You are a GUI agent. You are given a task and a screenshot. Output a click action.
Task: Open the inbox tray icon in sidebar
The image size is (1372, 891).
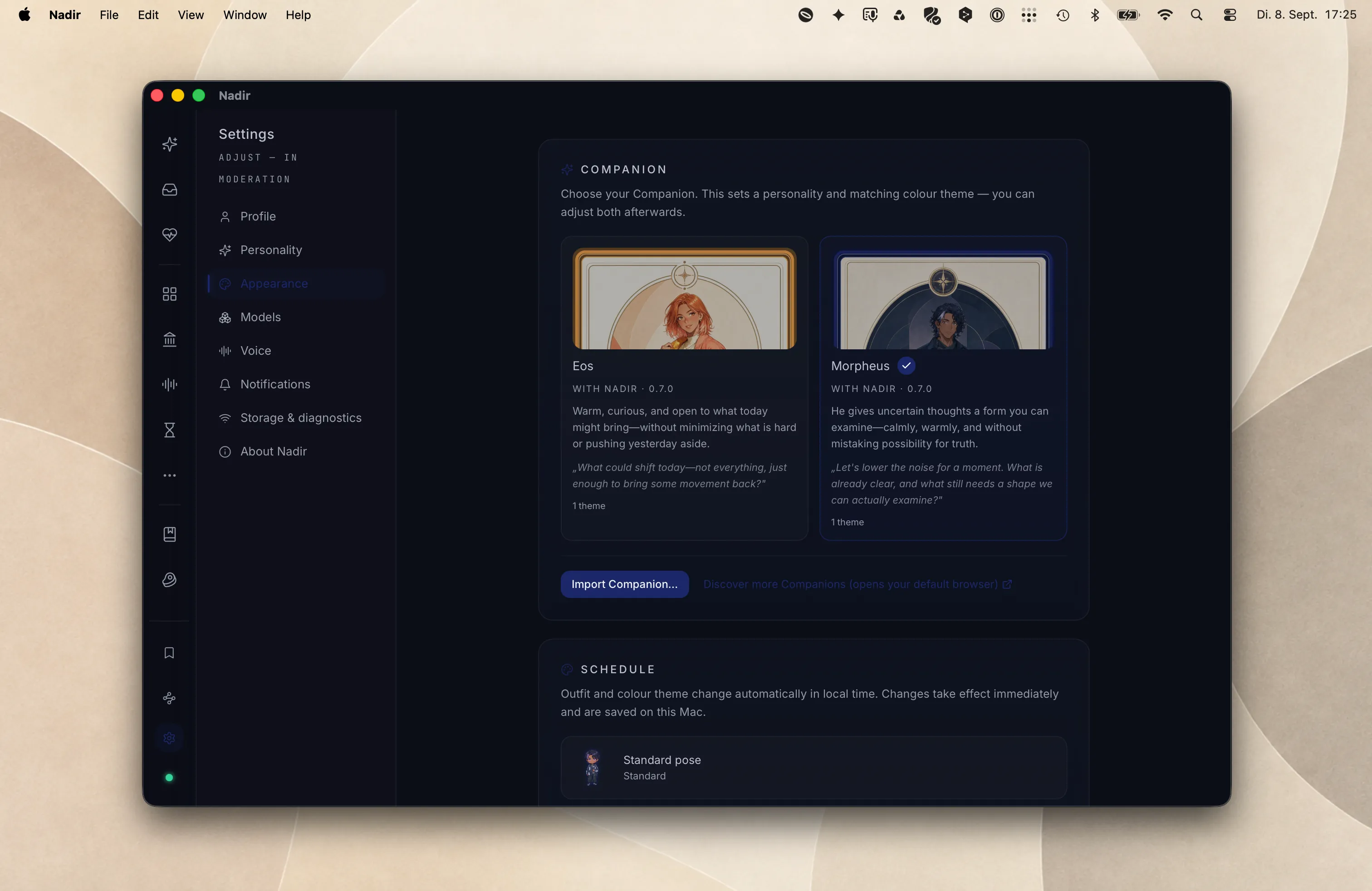(x=170, y=190)
